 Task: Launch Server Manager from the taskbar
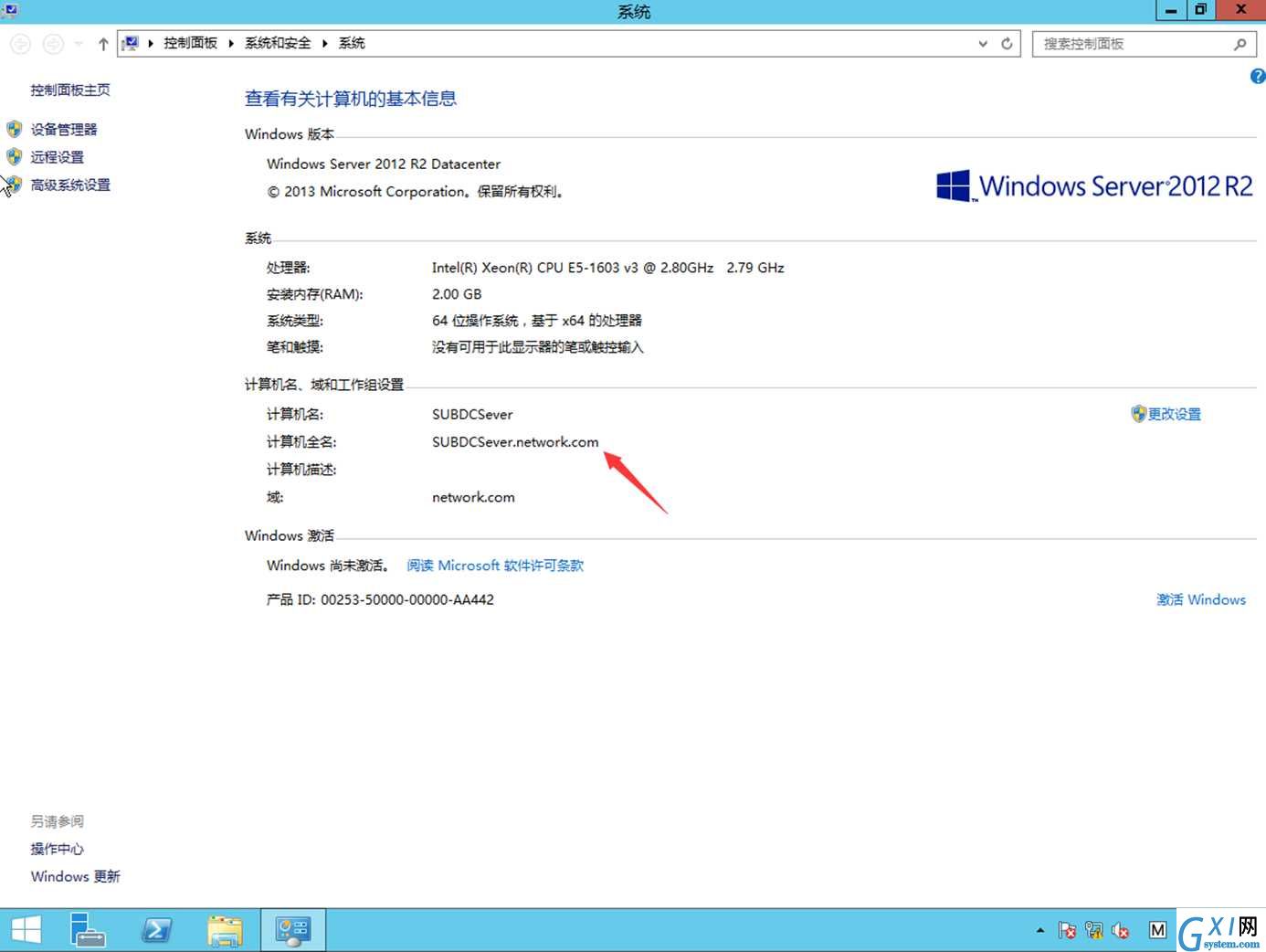point(88,930)
